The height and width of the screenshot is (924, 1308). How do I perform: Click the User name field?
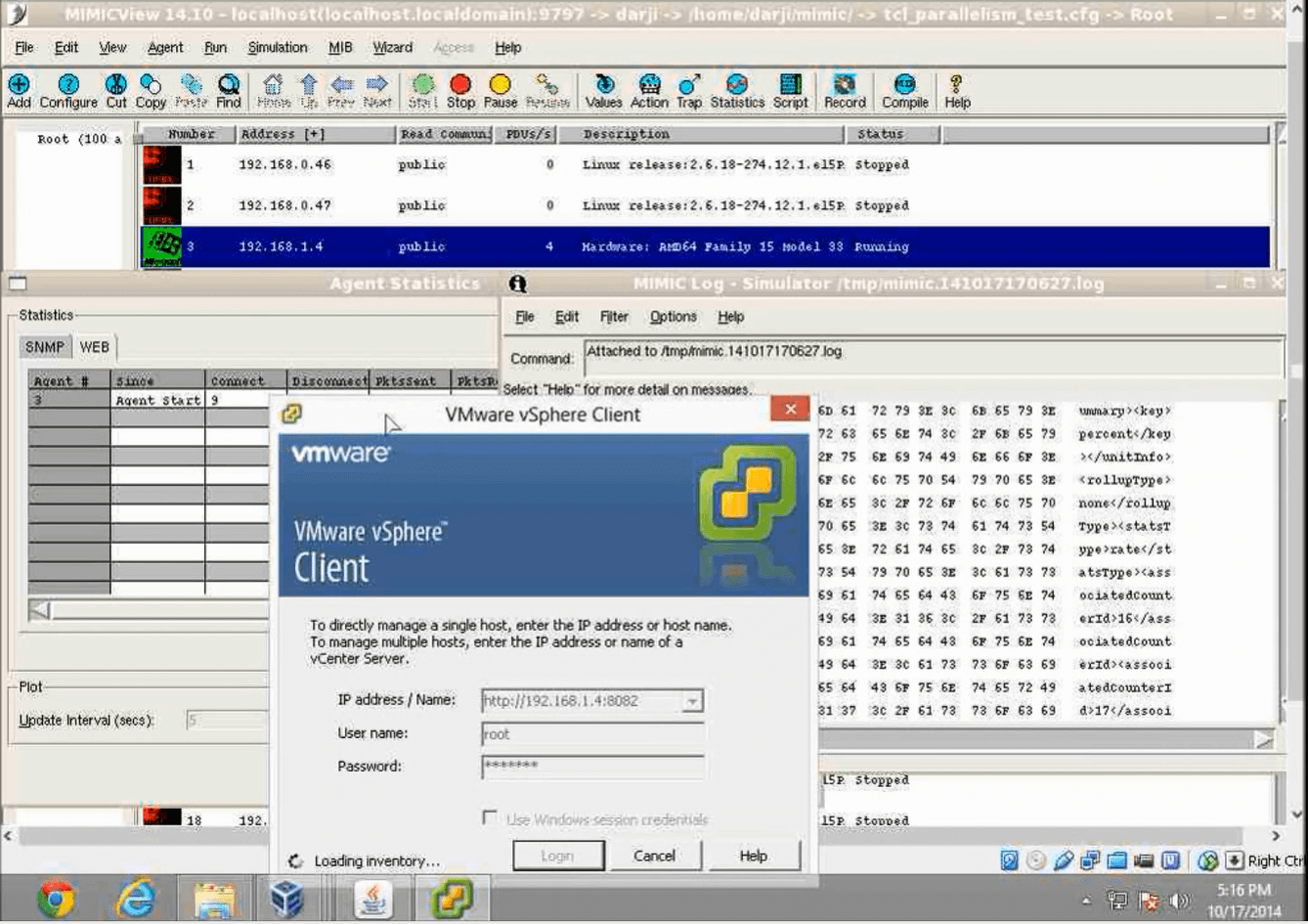point(592,734)
